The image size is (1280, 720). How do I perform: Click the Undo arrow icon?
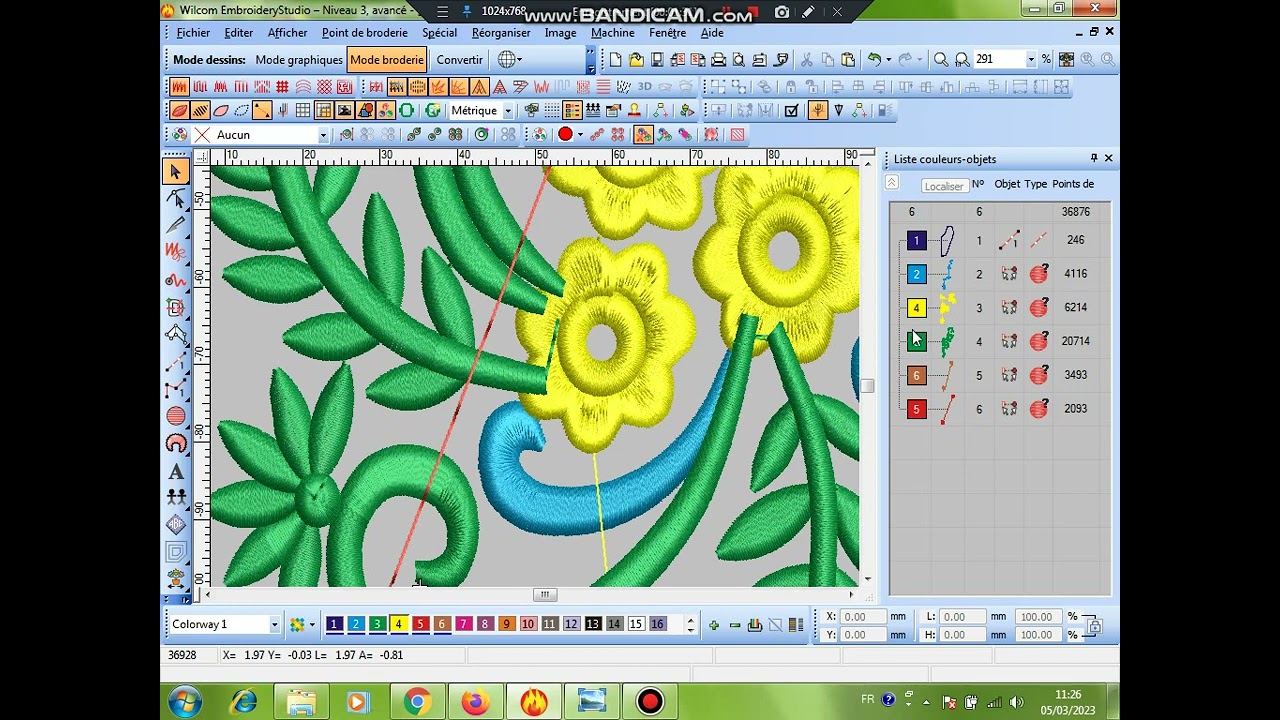(x=875, y=60)
